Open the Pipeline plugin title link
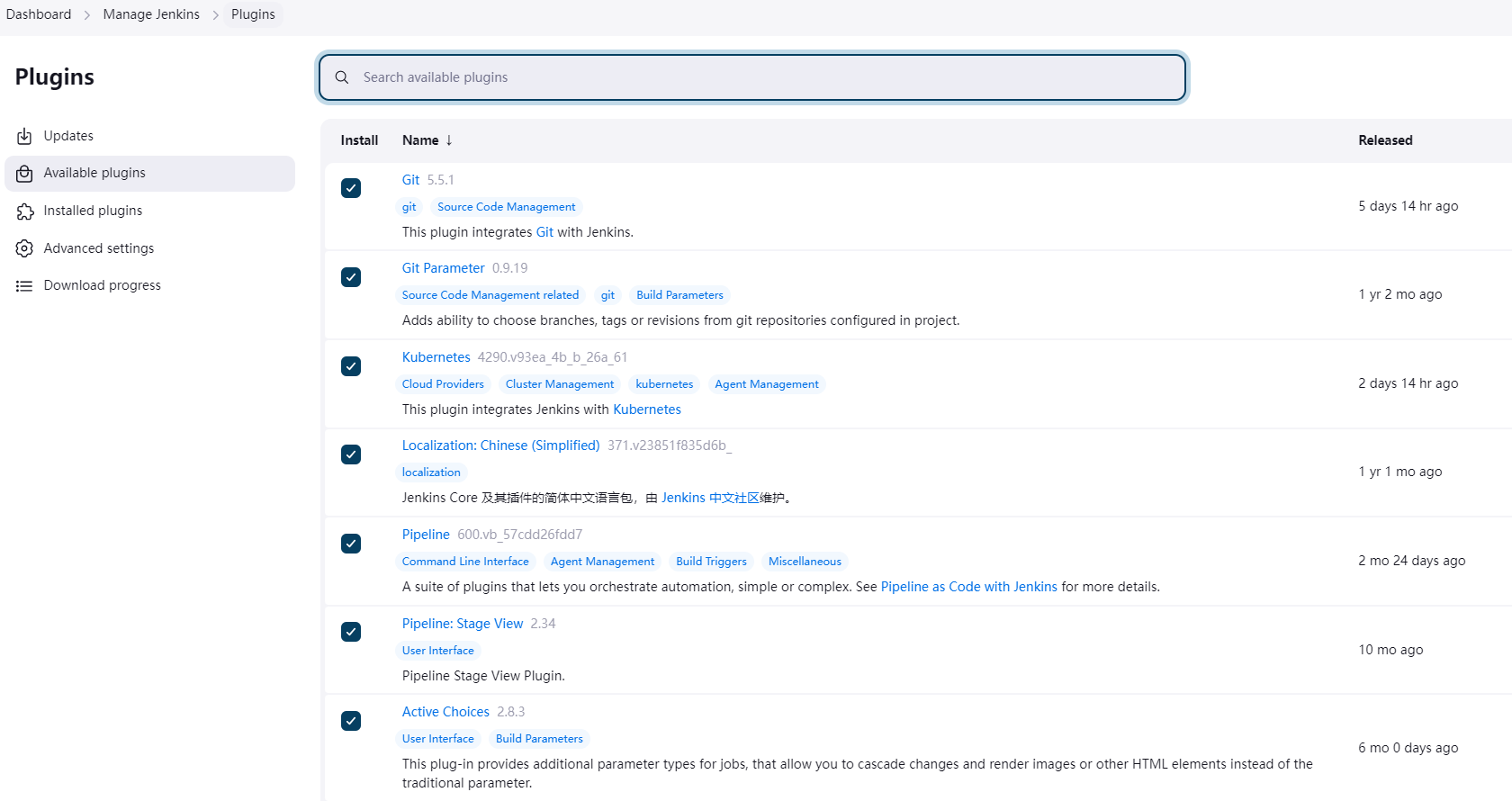The height and width of the screenshot is (801, 1512). (426, 535)
